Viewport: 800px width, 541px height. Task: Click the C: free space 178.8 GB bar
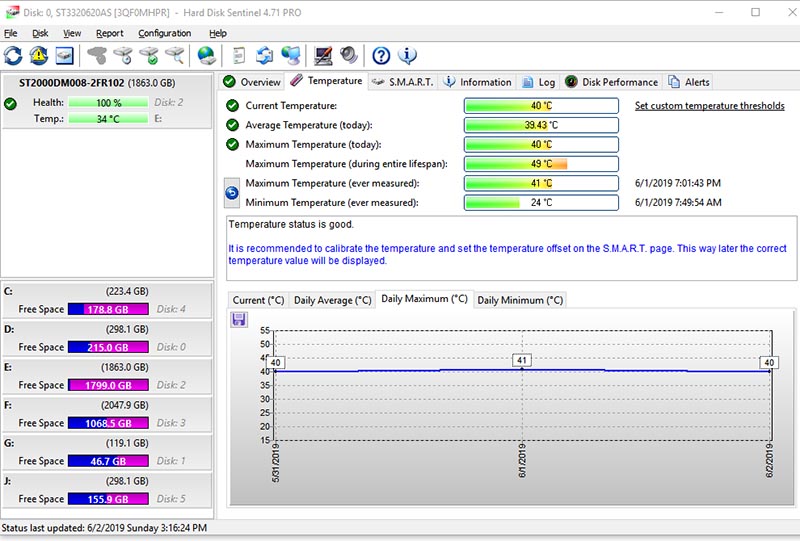pyautogui.click(x=108, y=309)
